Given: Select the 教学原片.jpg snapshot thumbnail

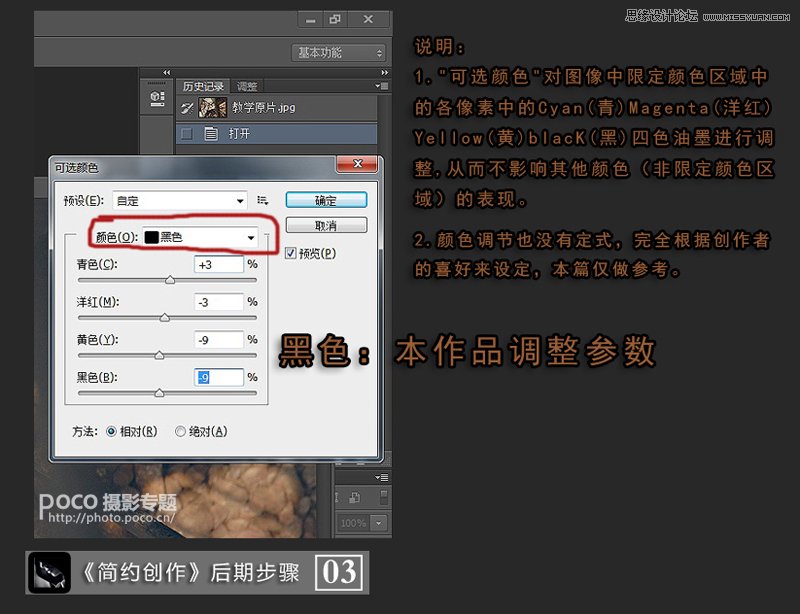Looking at the screenshot, I should click(x=212, y=108).
